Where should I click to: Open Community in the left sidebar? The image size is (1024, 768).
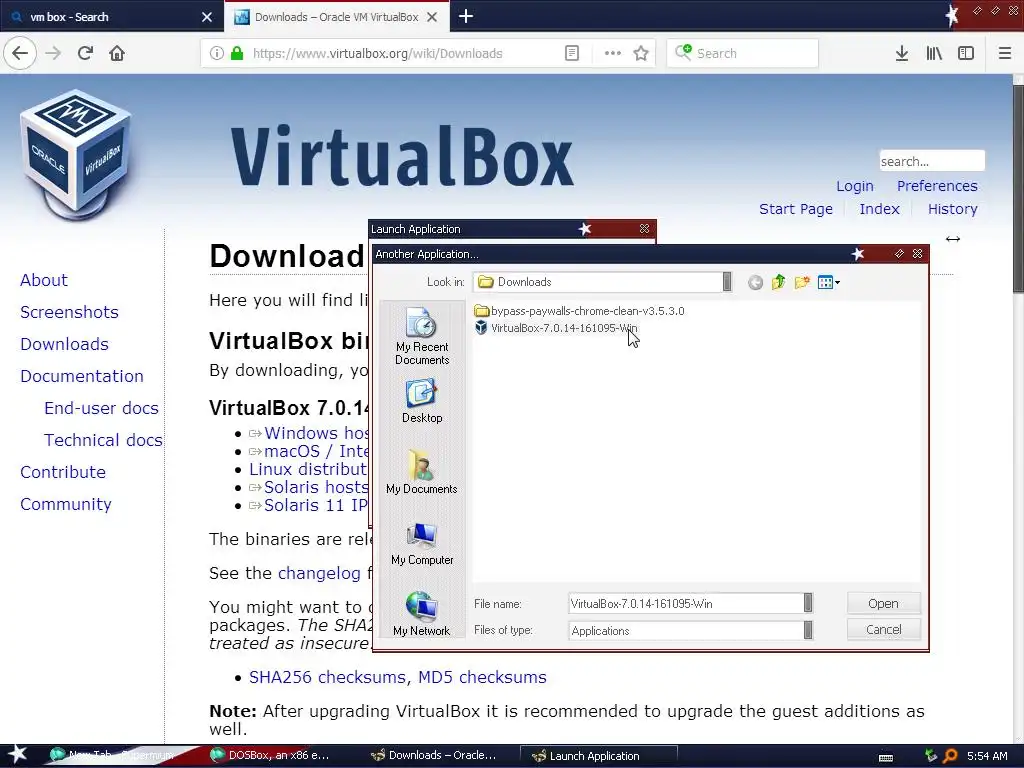pyautogui.click(x=65, y=504)
